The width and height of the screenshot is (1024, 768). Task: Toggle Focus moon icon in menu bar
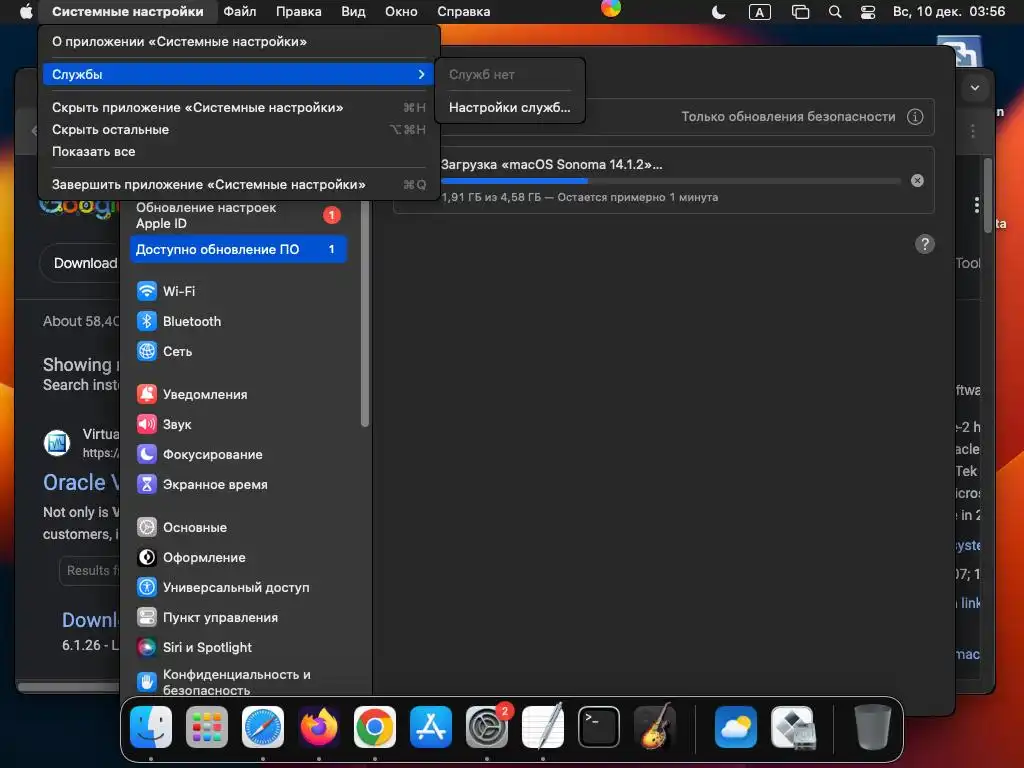718,12
